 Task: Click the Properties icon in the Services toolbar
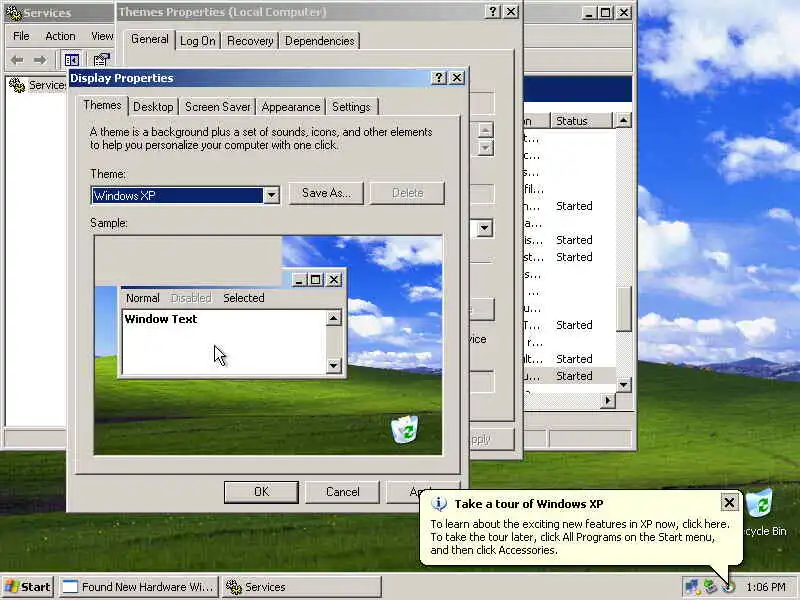click(102, 60)
